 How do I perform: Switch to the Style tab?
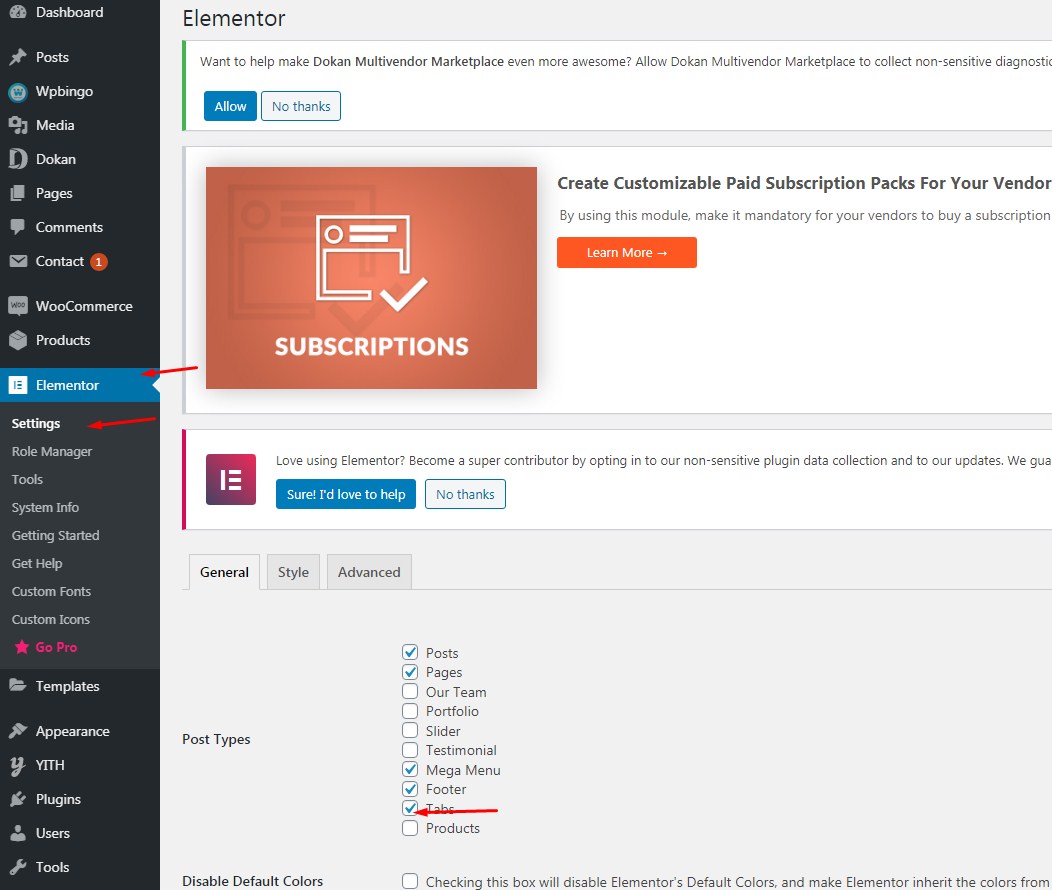[x=293, y=572]
